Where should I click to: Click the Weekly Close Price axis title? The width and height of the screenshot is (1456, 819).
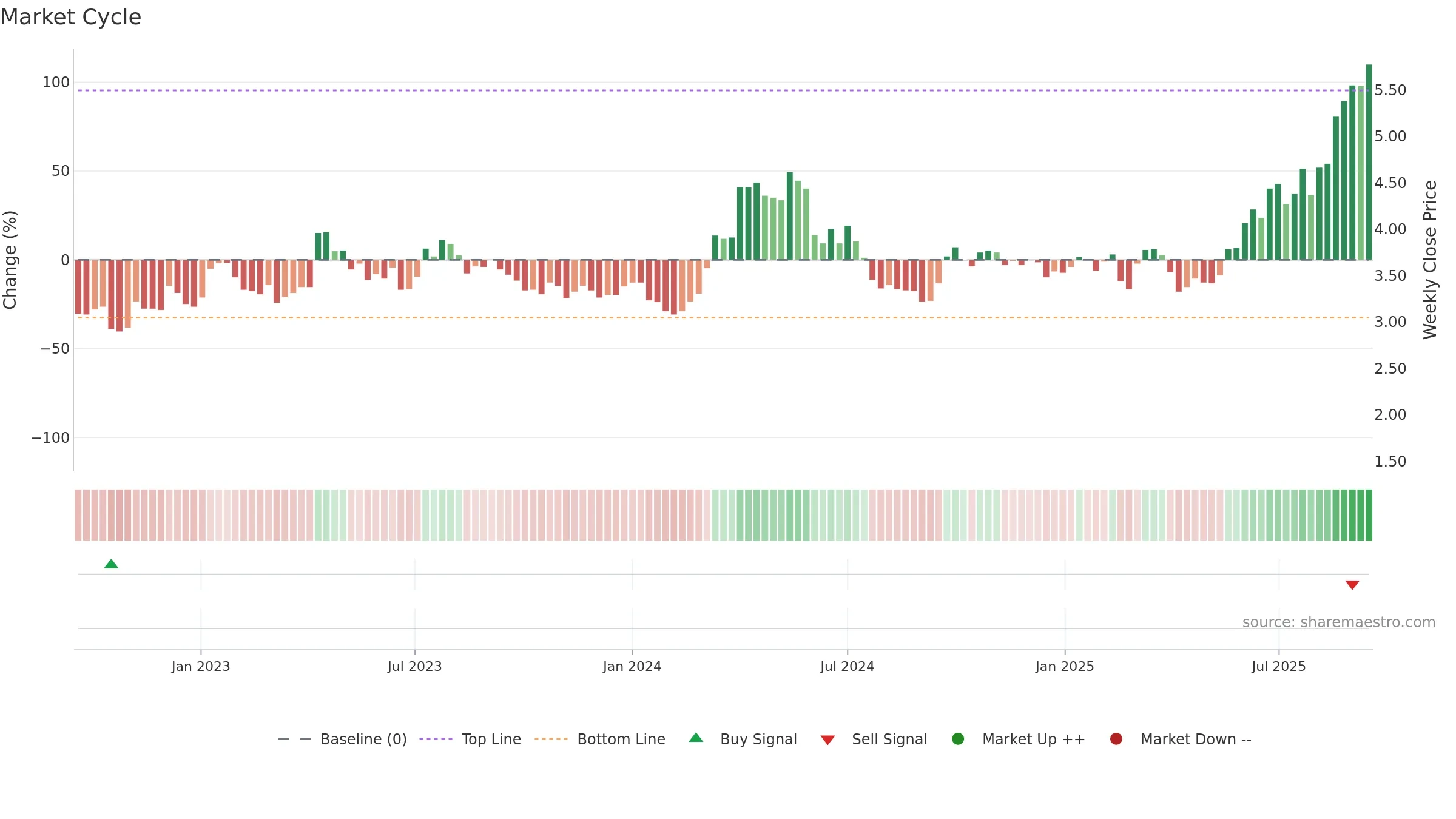[x=1430, y=260]
